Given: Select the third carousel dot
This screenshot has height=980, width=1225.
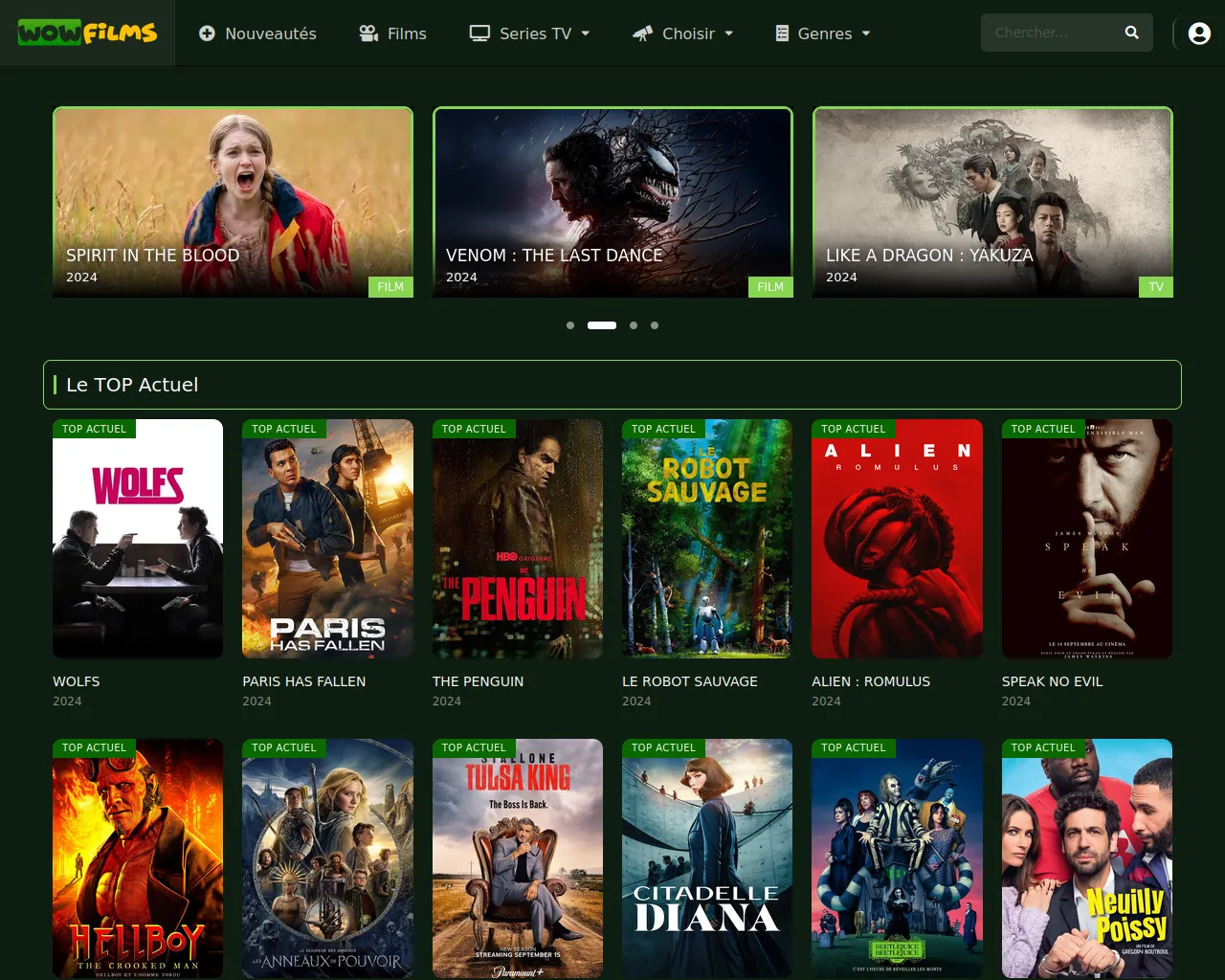Looking at the screenshot, I should 634,325.
